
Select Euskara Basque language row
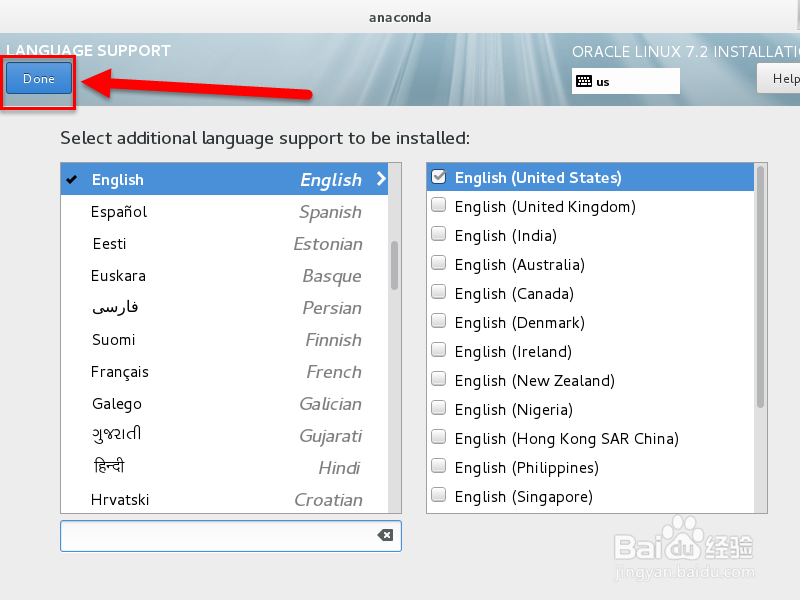224,276
